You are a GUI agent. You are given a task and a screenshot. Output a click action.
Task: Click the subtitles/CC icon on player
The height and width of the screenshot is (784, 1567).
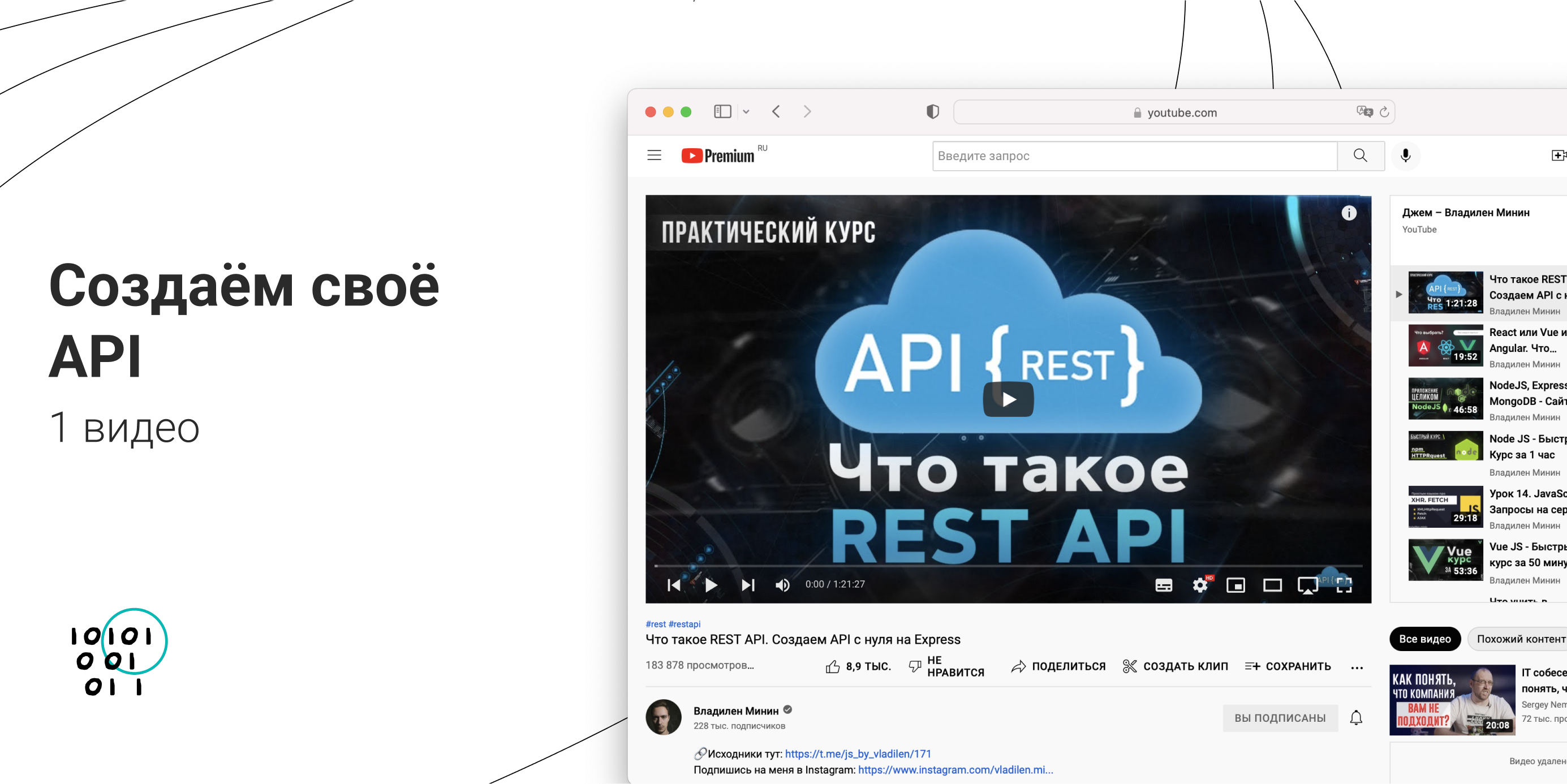pos(1167,585)
